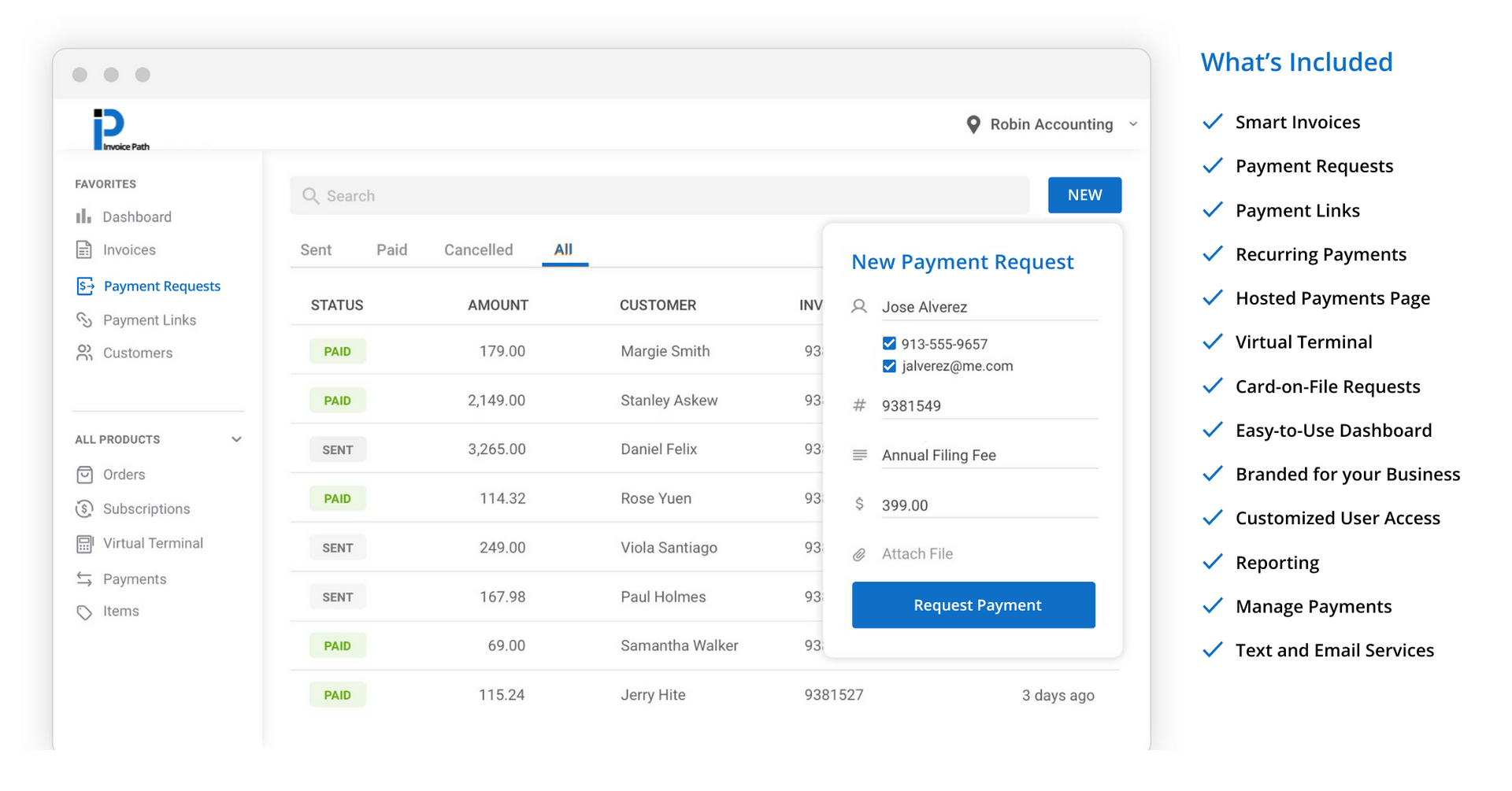Screen dimensions: 1512x791
Task: Open Customers using the people icon
Action: (84, 353)
